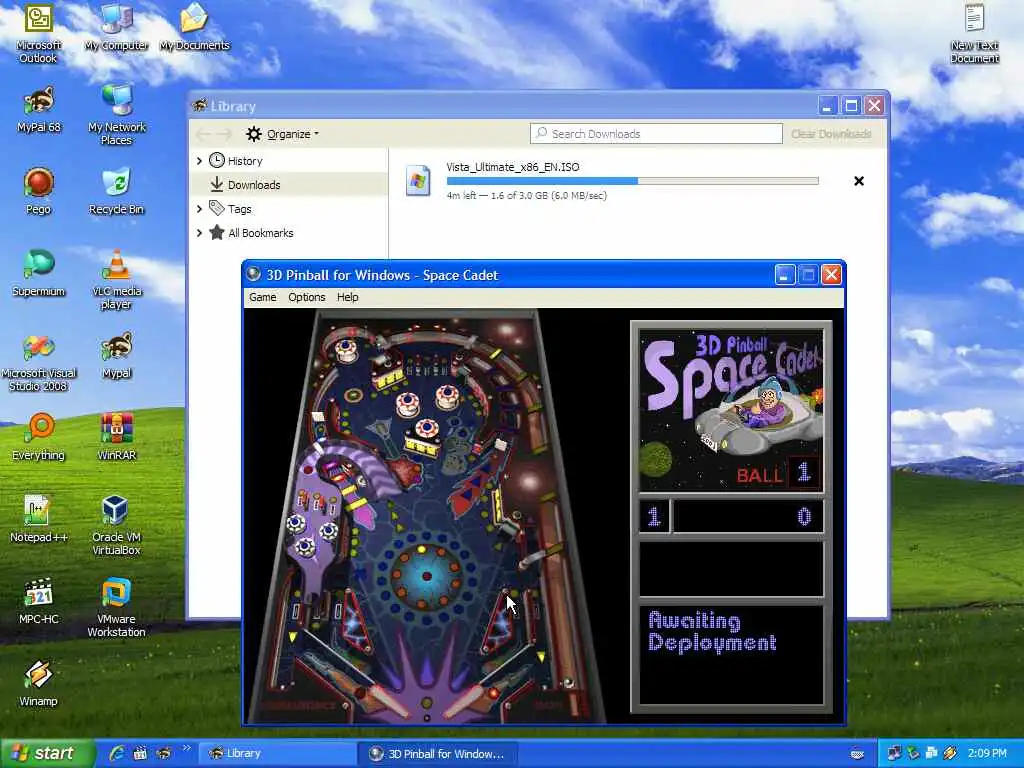Open the Game menu in Pinball
Image resolution: width=1024 pixels, height=768 pixels.
(263, 297)
